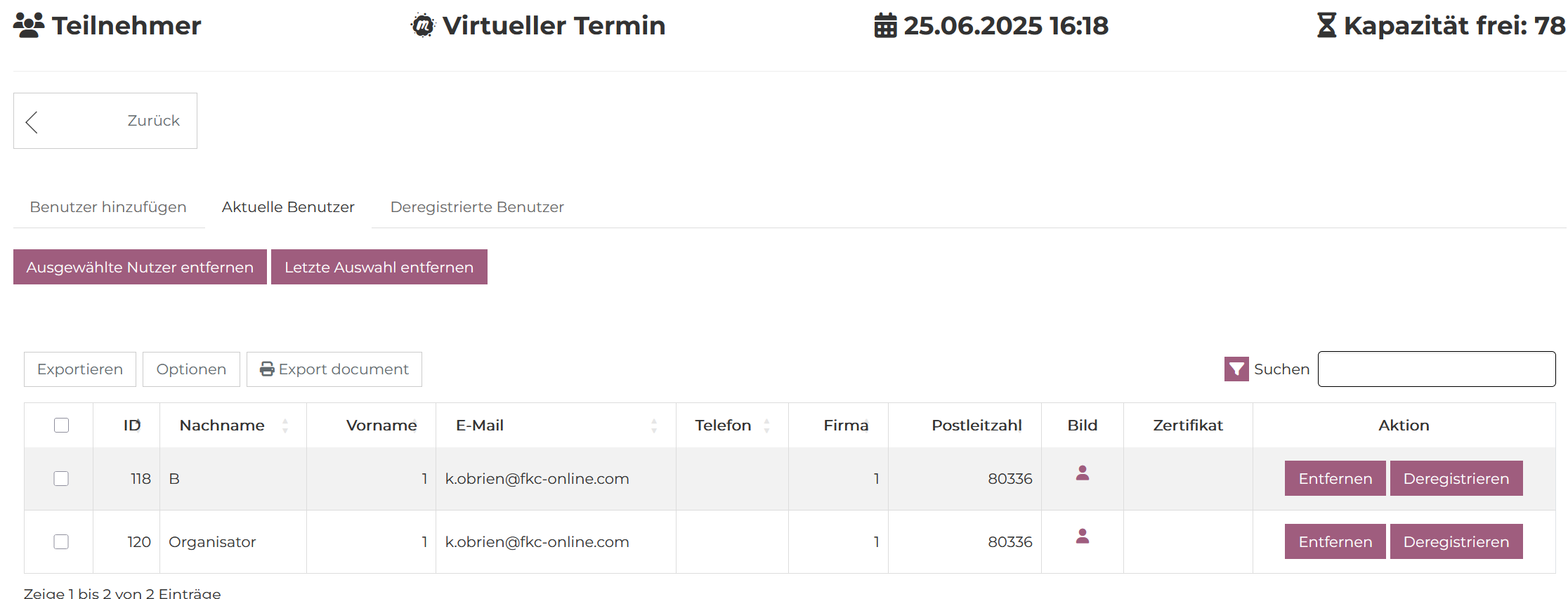Select the checkbox for user ID 120
This screenshot has height=599, width=1568.
coord(62,542)
